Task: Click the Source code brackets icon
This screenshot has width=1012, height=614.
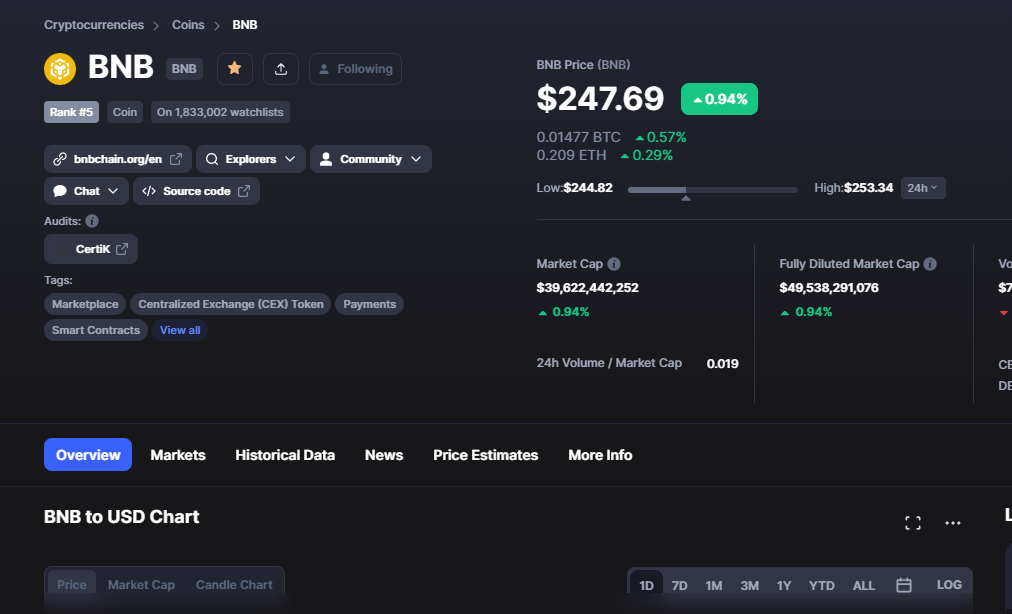Action: (149, 191)
